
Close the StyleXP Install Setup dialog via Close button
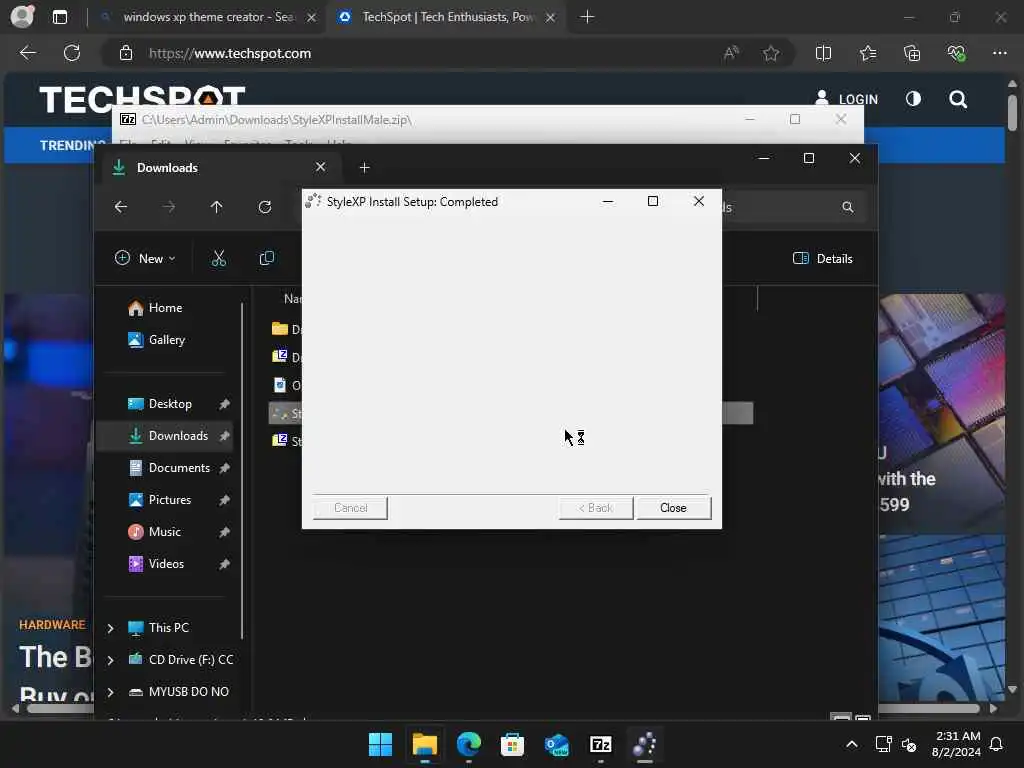[673, 507]
